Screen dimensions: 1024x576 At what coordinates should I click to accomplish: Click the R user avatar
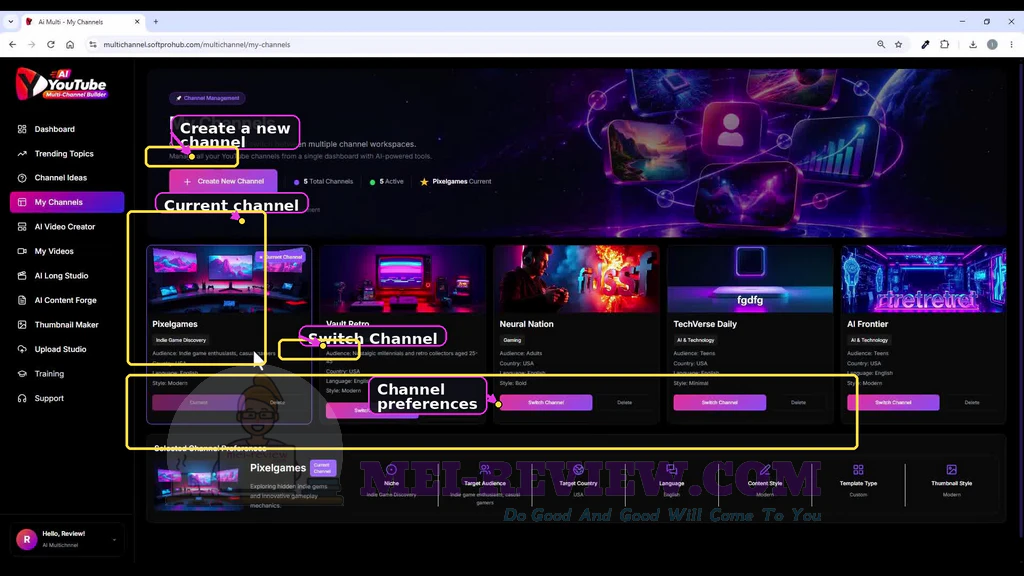tap(27, 539)
